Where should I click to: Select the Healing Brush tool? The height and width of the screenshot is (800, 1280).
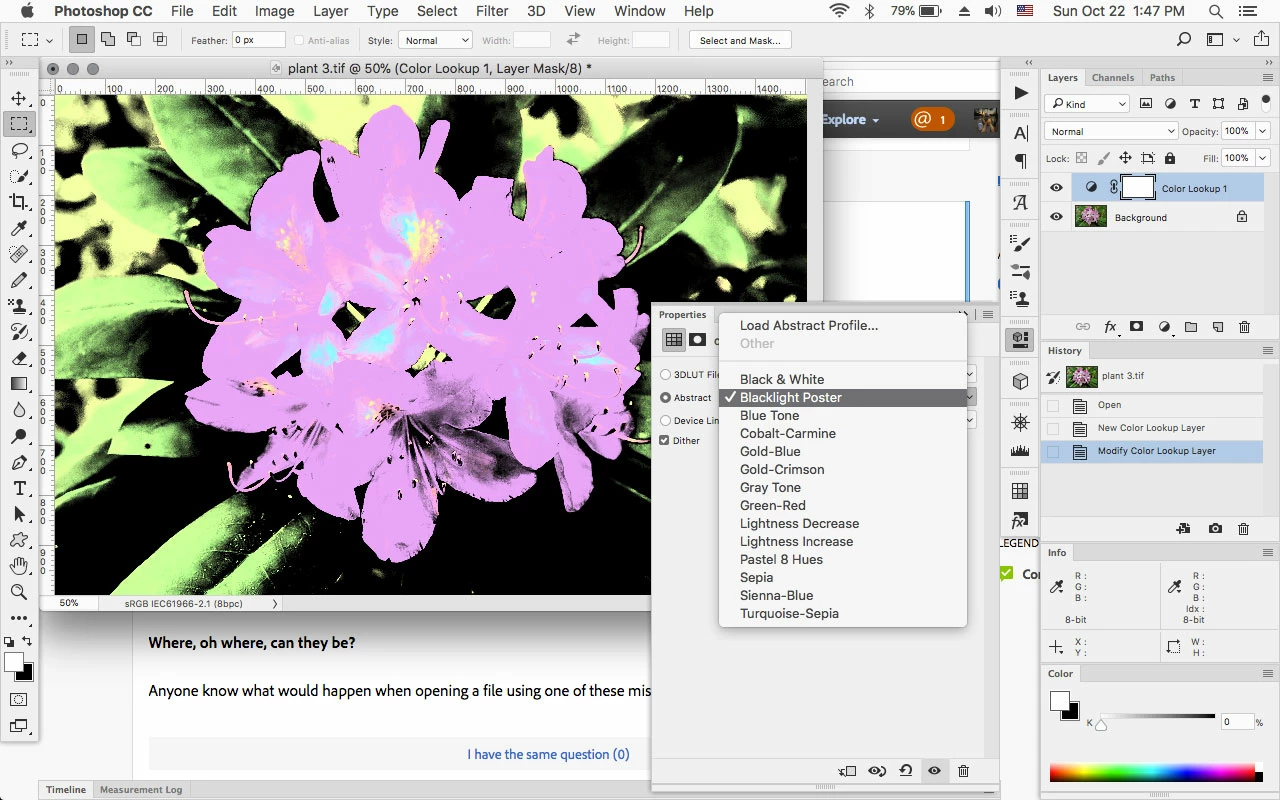pos(19,254)
